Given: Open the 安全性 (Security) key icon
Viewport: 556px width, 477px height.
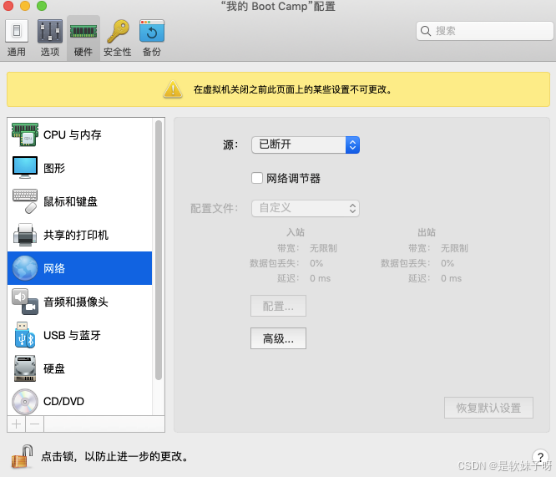Looking at the screenshot, I should click(x=118, y=31).
